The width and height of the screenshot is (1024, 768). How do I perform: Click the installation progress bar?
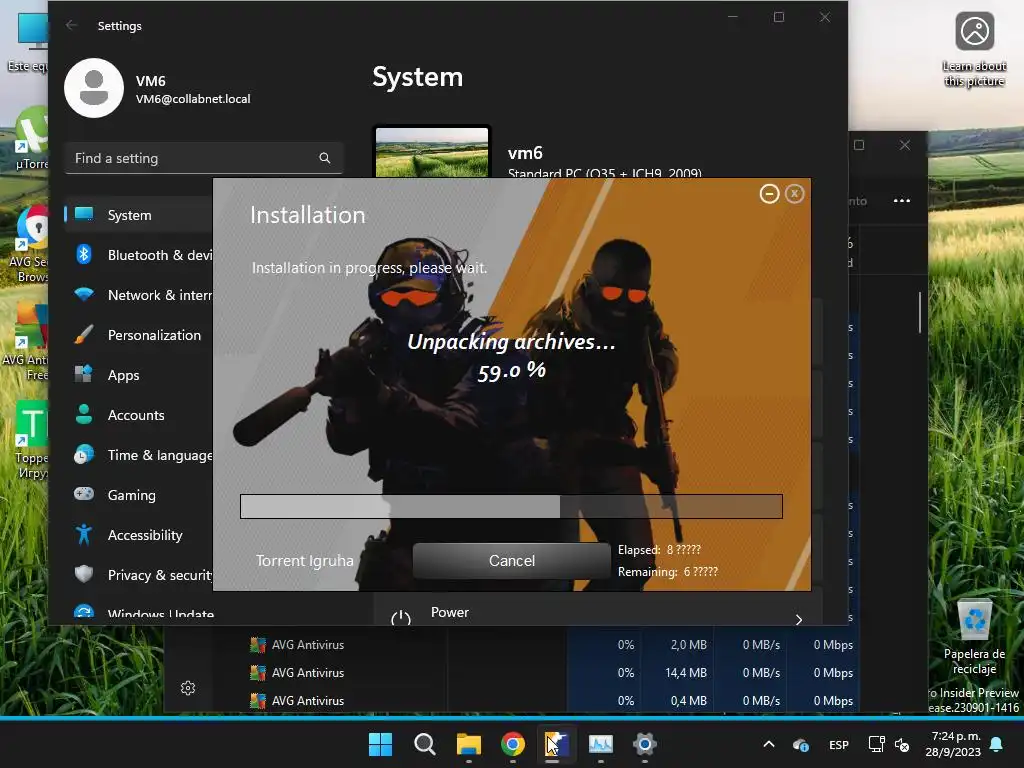[511, 506]
